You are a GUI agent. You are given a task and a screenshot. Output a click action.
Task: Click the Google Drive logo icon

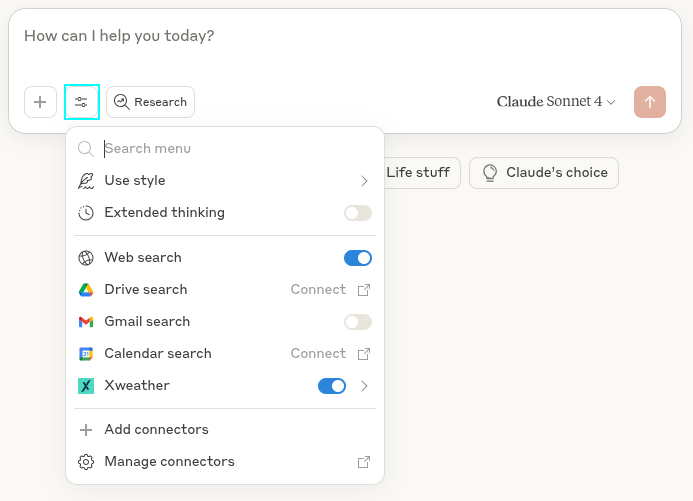[x=86, y=290]
